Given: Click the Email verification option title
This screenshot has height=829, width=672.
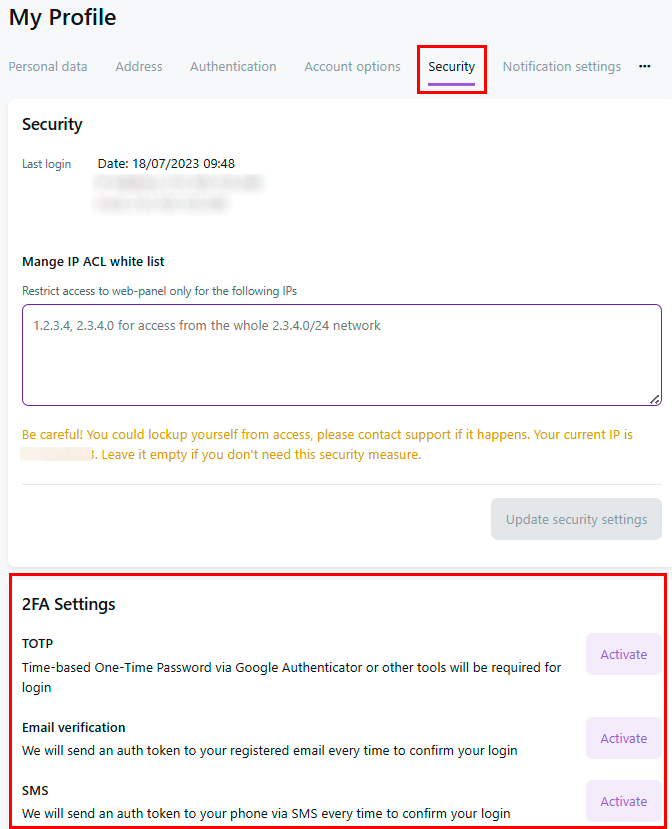Looking at the screenshot, I should coord(74,727).
